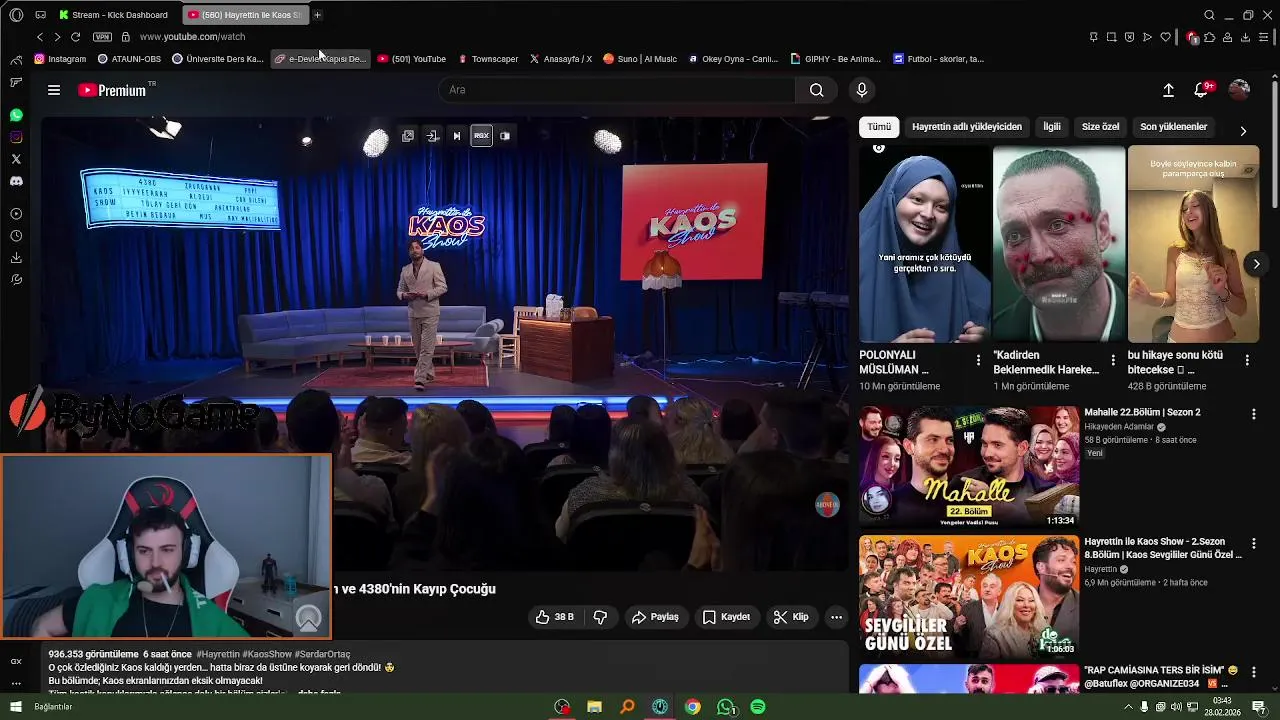Image resolution: width=1280 pixels, height=720 pixels.
Task: Open history clock in Opera sidebar
Action: tap(16, 236)
